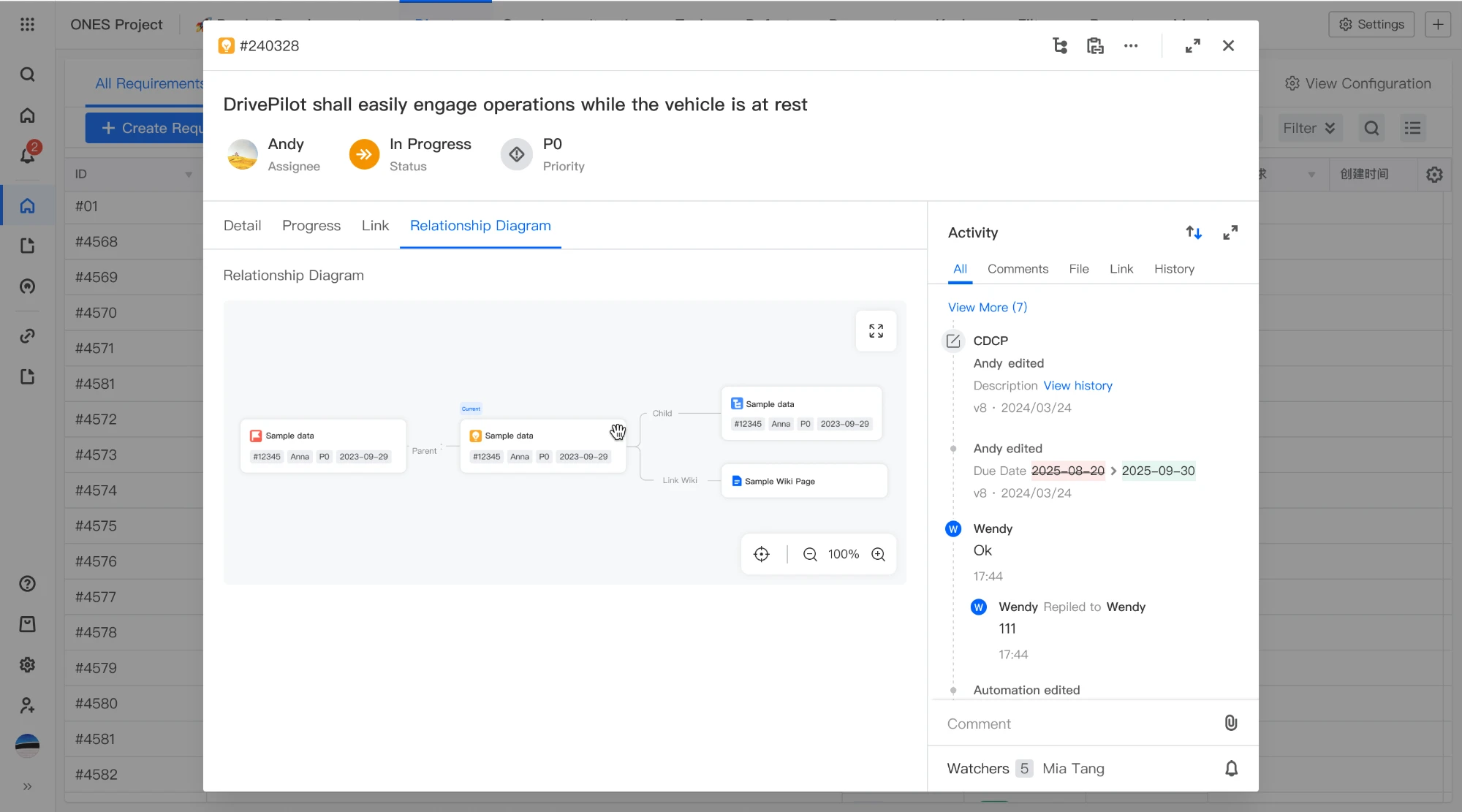The height and width of the screenshot is (812, 1462).
Task: Open the link icon in left sidebar
Action: coord(27,336)
